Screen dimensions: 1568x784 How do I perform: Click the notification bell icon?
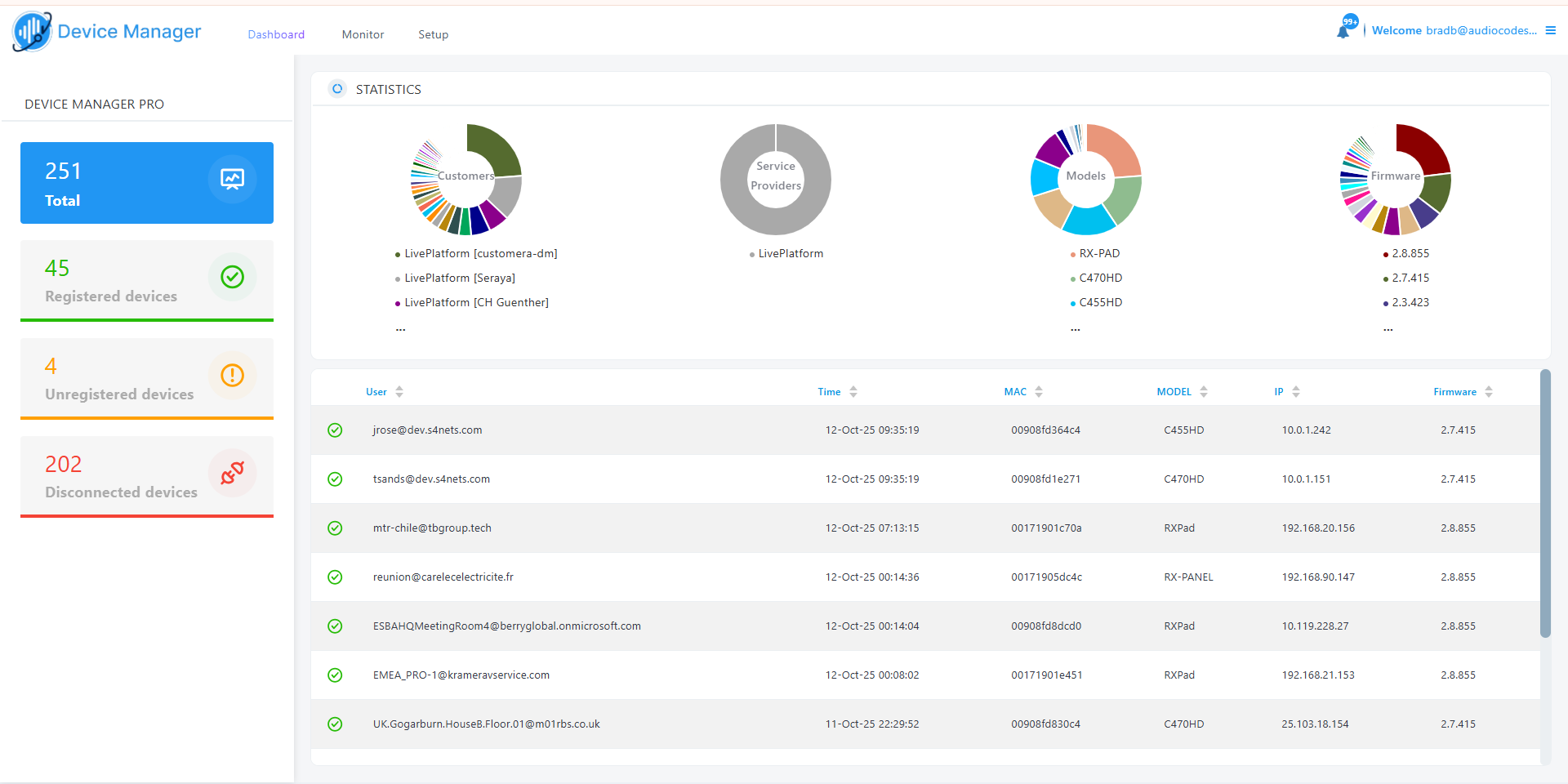tap(1343, 31)
